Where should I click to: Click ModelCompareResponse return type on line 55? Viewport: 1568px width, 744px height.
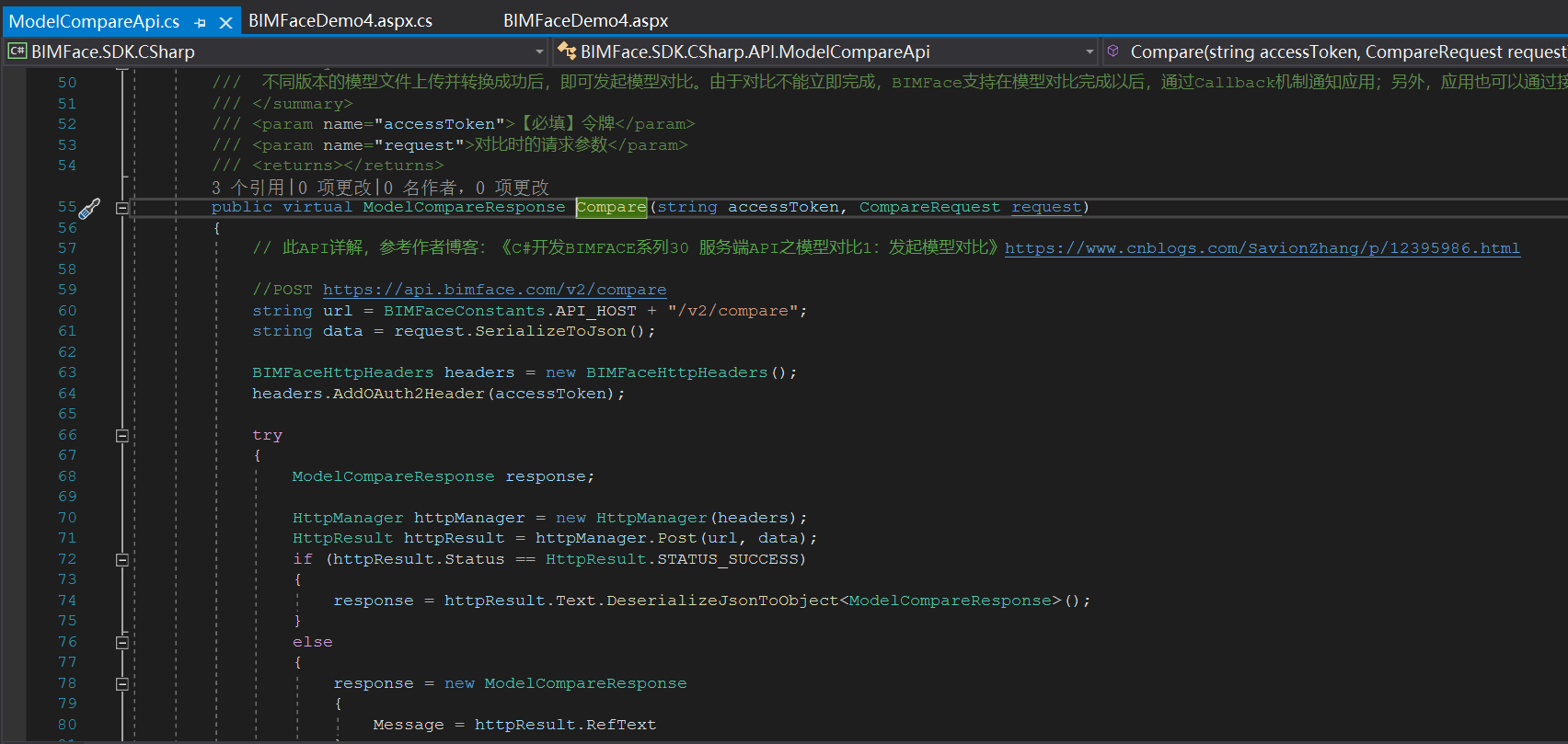click(464, 207)
